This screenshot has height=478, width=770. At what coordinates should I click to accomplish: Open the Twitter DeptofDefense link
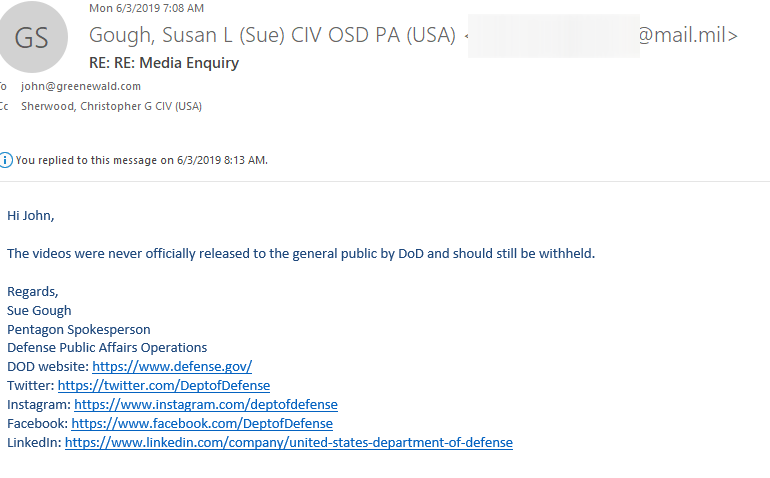point(164,385)
